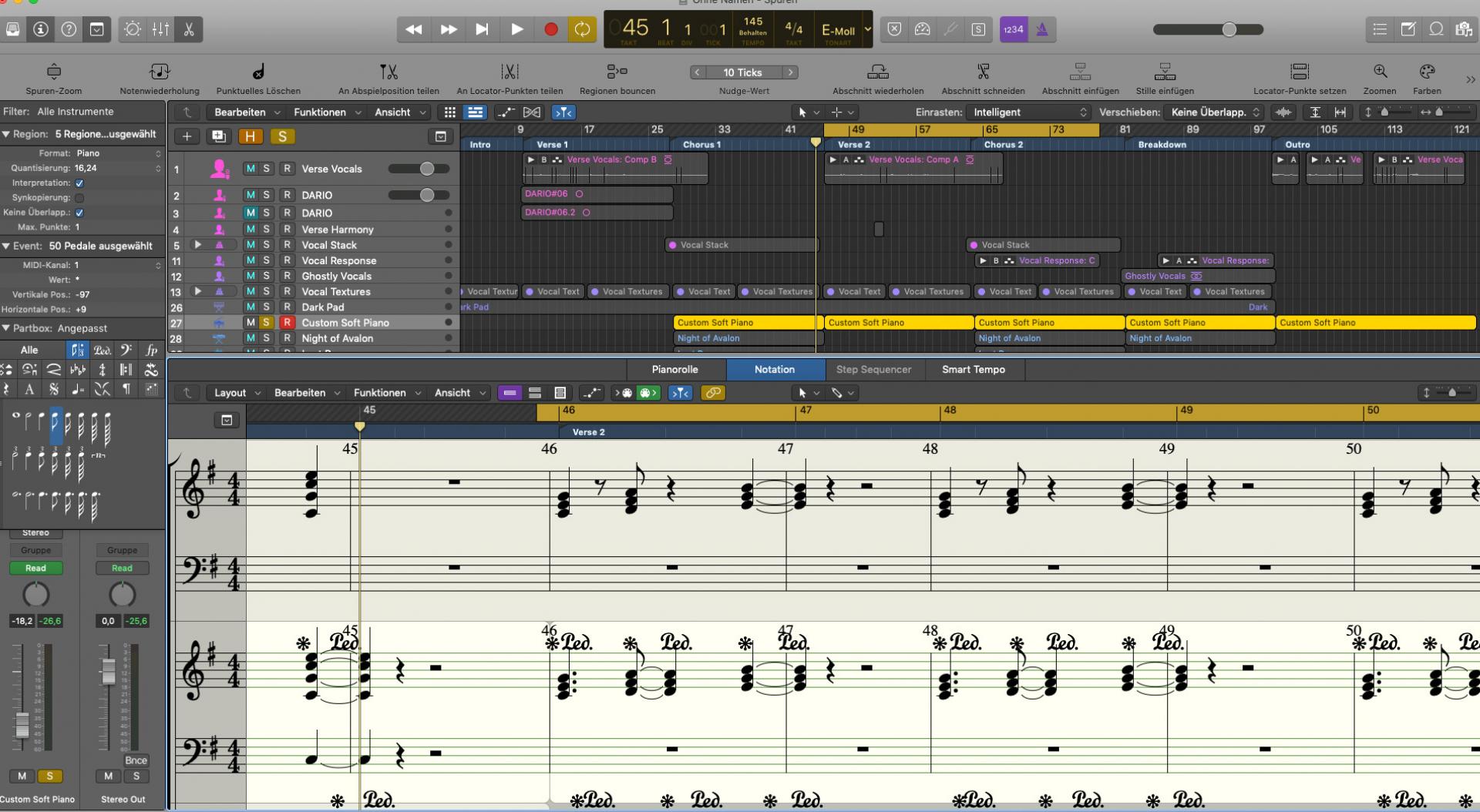Open the tracks Bearbeiten menu
The image size is (1480, 812).
[247, 112]
